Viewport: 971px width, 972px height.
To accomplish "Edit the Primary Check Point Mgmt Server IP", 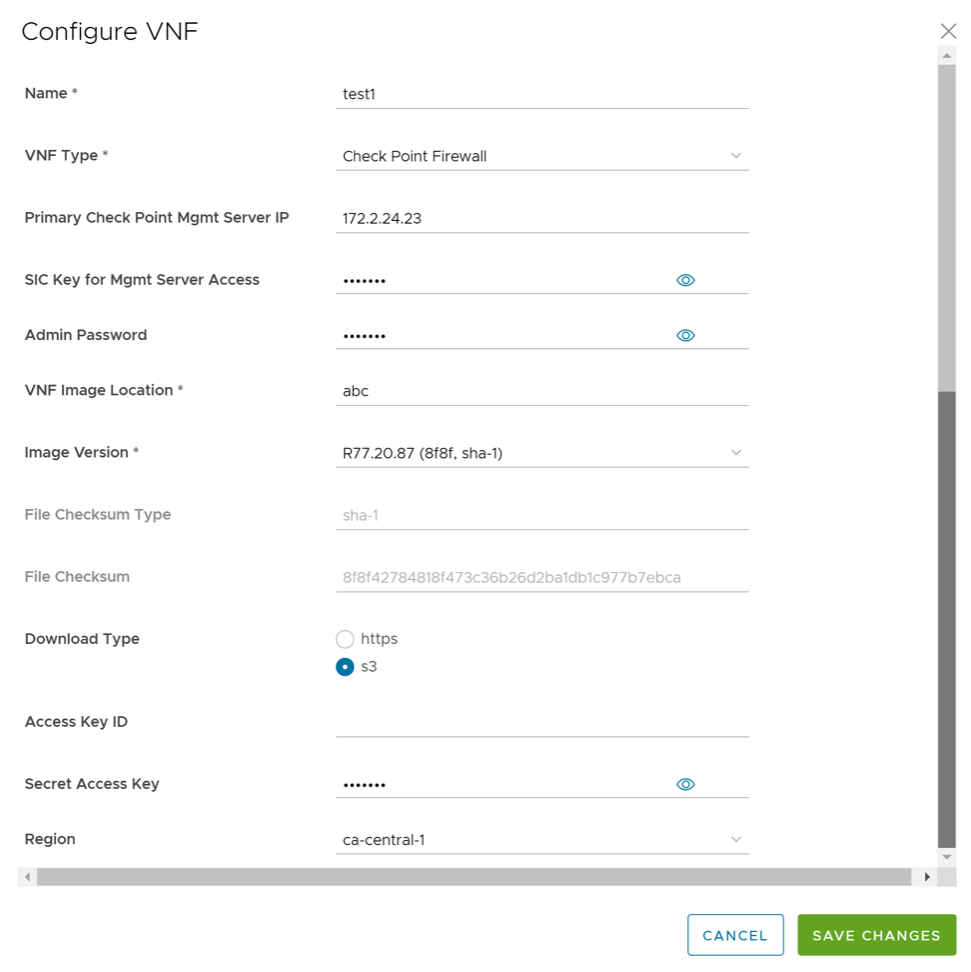I will click(x=541, y=218).
